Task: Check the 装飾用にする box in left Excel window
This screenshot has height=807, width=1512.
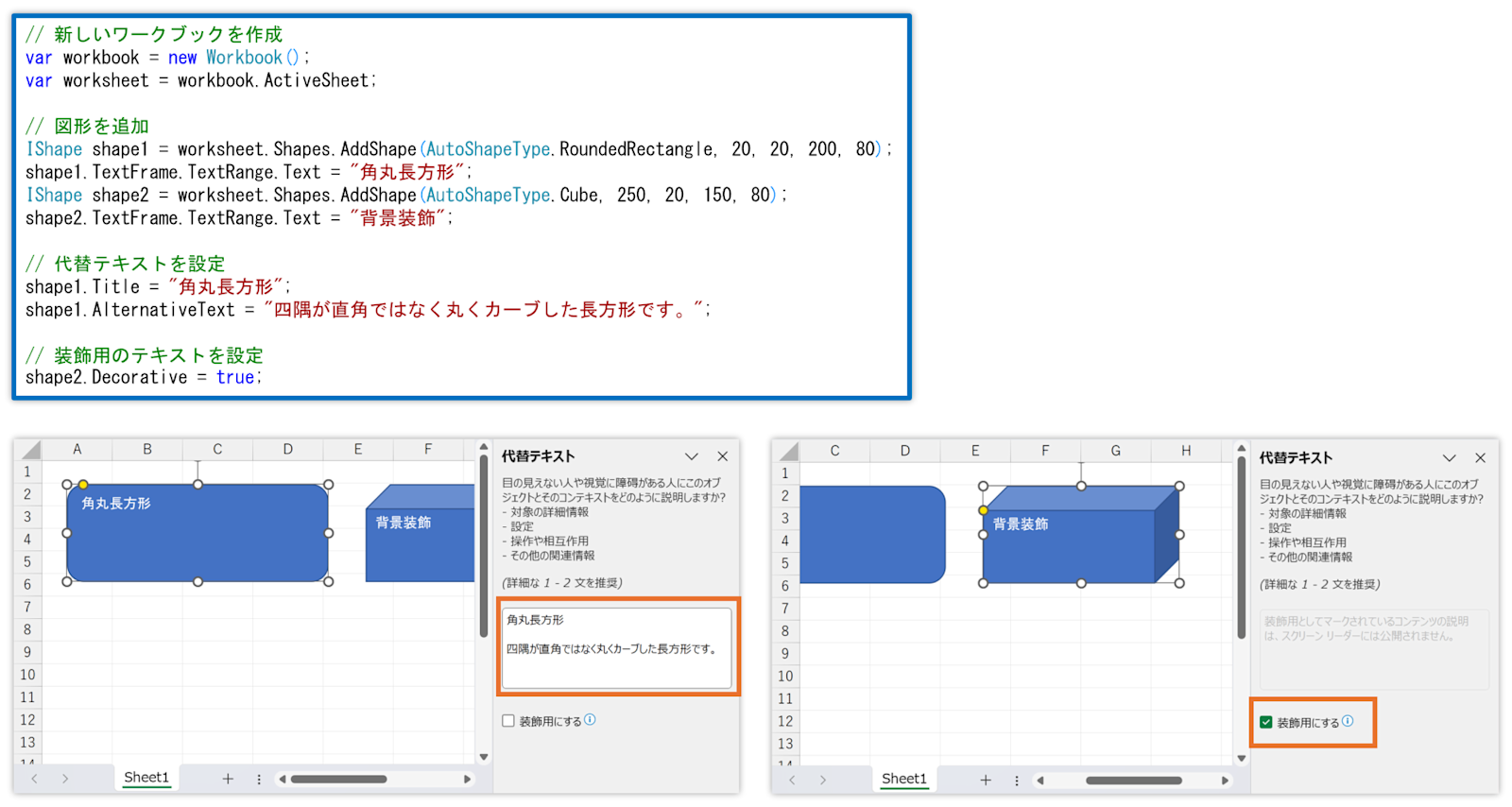Action: click(x=508, y=721)
